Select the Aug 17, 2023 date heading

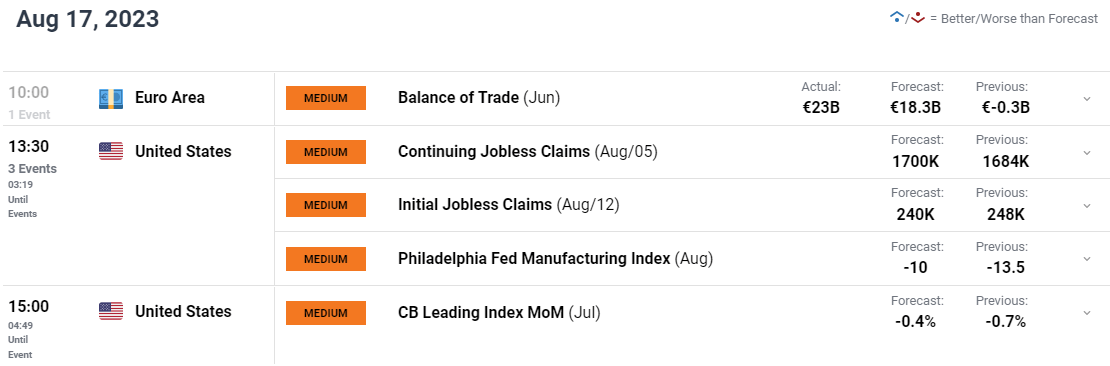pyautogui.click(x=88, y=20)
